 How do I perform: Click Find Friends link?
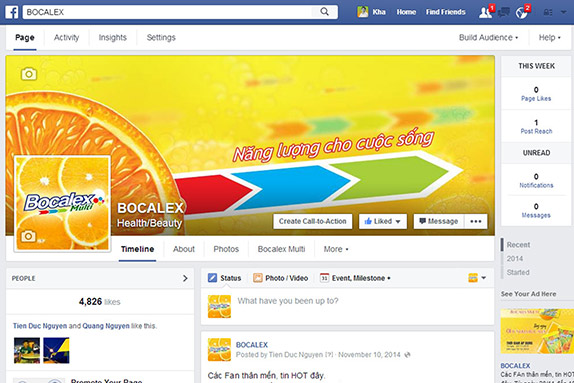(x=446, y=12)
